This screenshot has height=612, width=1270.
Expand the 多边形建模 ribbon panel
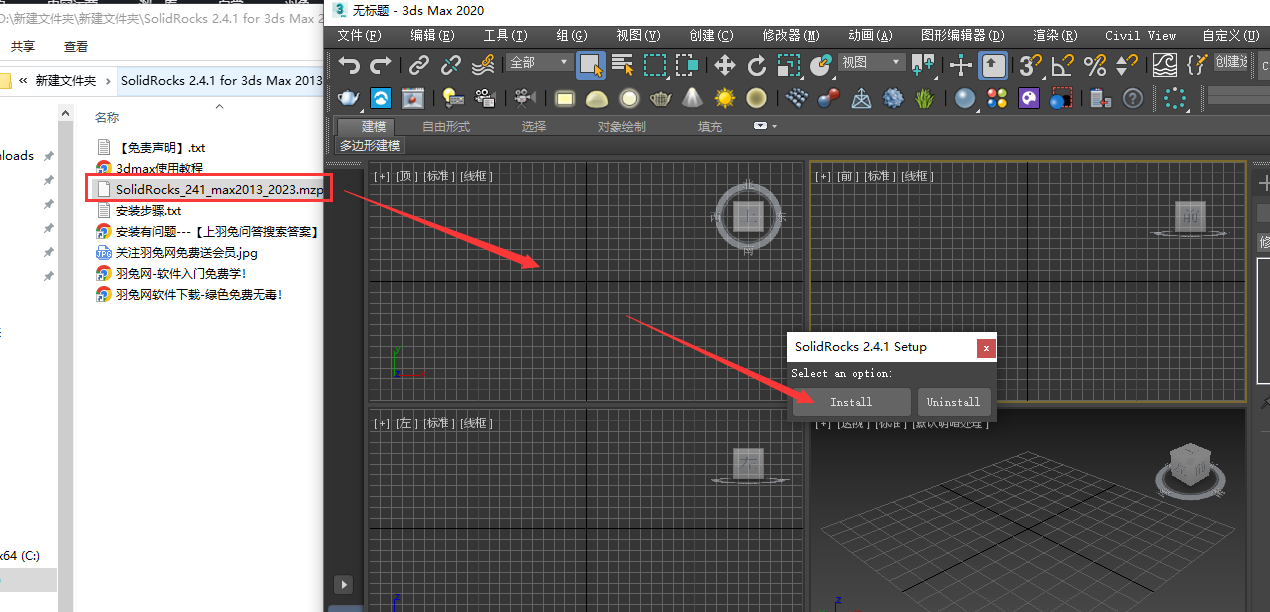pos(370,146)
